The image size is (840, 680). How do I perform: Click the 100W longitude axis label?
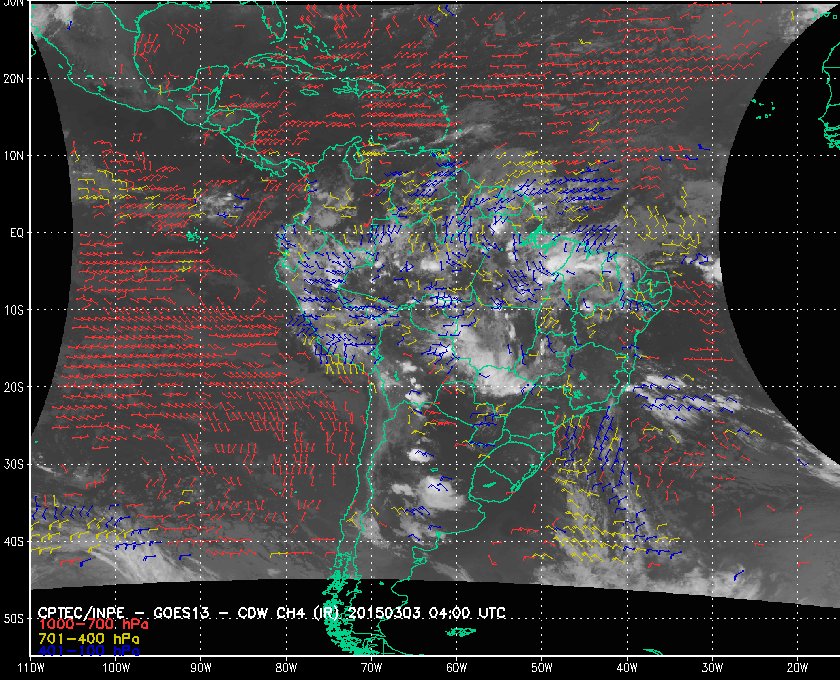pyautogui.click(x=116, y=668)
